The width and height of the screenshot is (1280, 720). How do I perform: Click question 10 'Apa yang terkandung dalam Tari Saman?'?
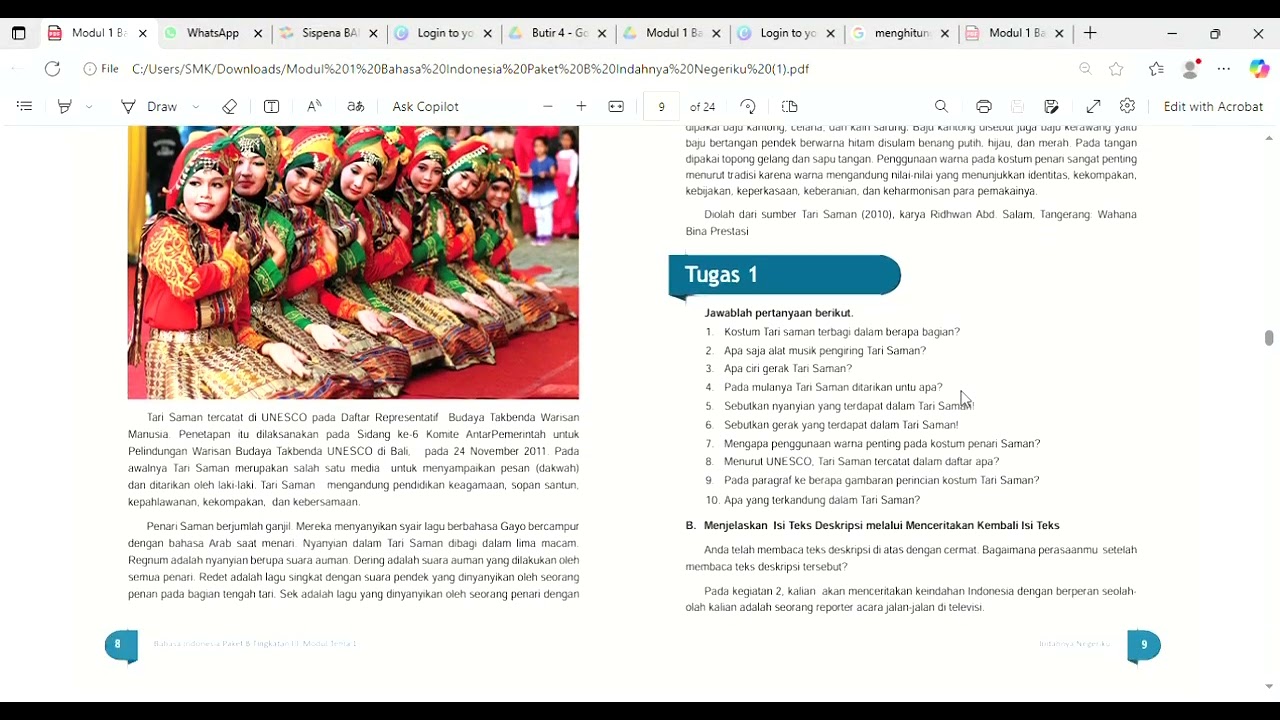tap(822, 500)
